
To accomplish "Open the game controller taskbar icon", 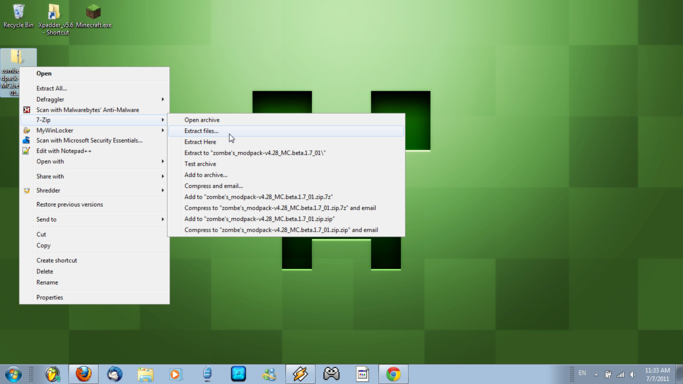I will (331, 374).
